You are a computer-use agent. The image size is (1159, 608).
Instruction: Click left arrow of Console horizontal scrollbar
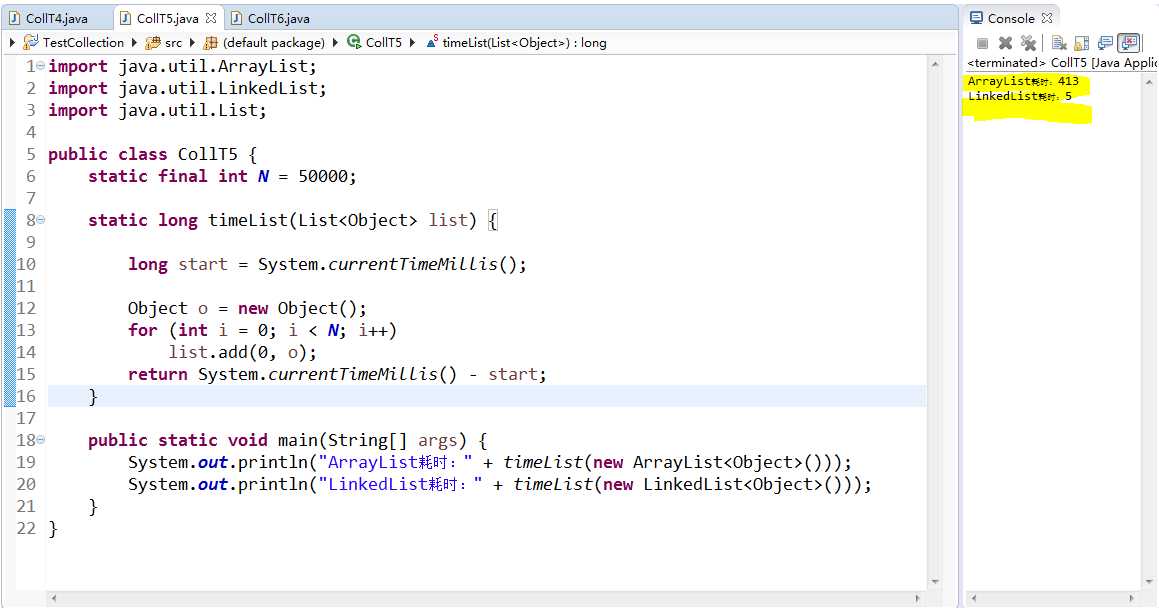pos(973,598)
